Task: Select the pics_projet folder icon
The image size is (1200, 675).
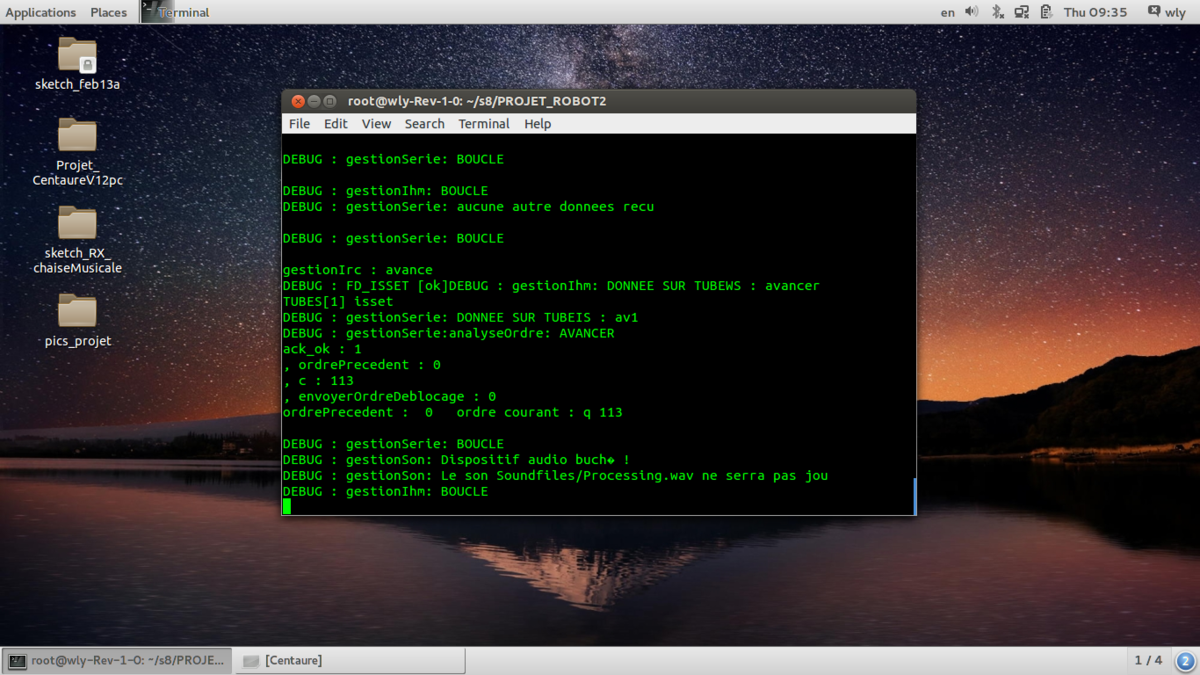Action: 77,311
